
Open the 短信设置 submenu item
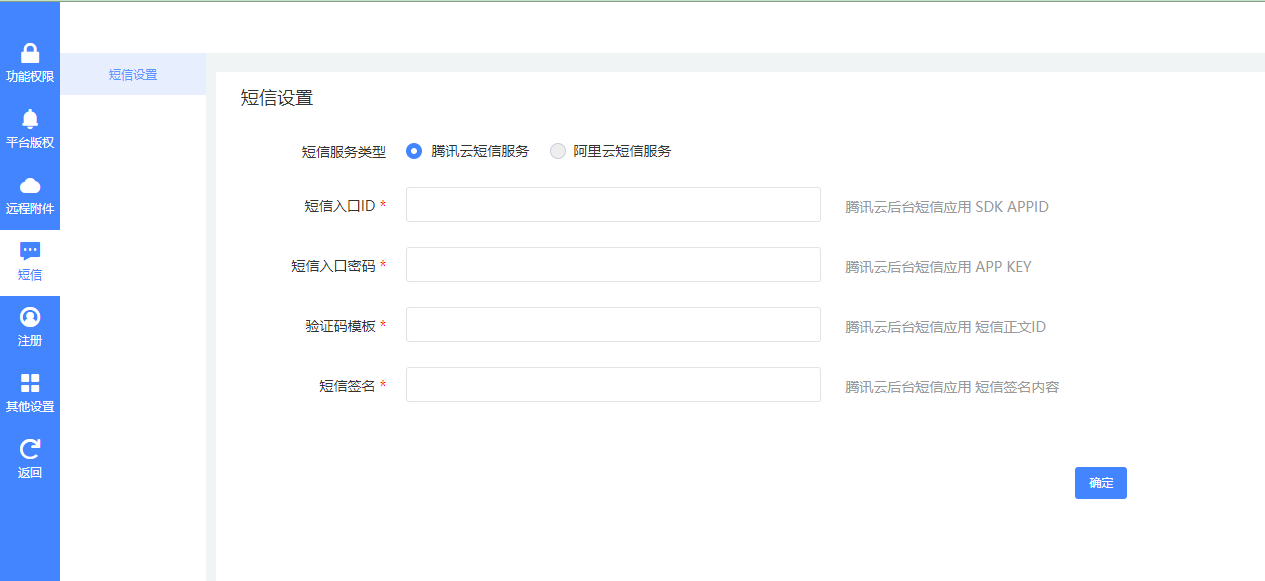(133, 74)
